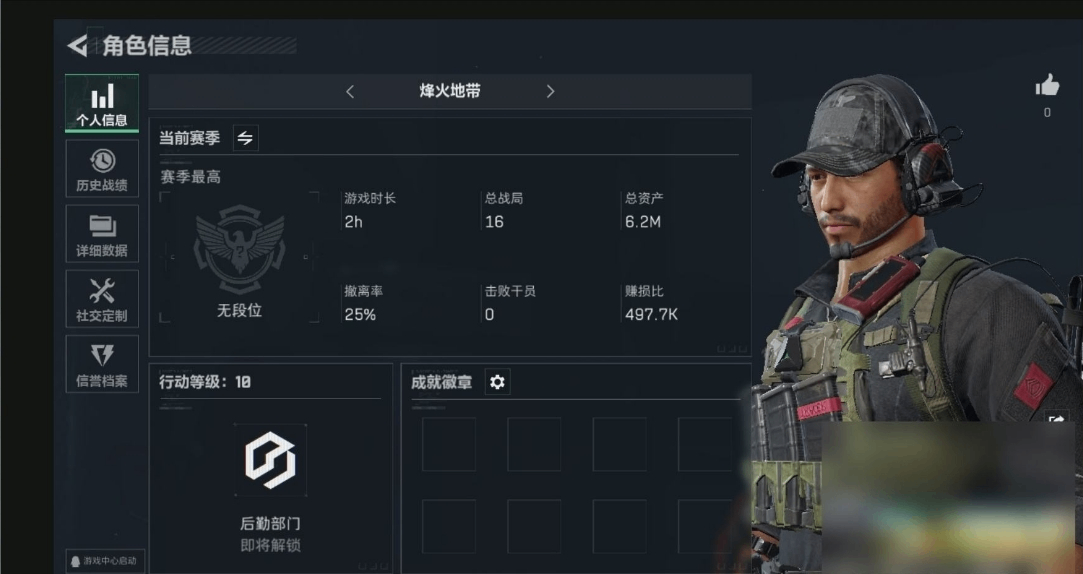Click the 行动等级: 10 label
This screenshot has height=574, width=1083.
pyautogui.click(x=205, y=382)
